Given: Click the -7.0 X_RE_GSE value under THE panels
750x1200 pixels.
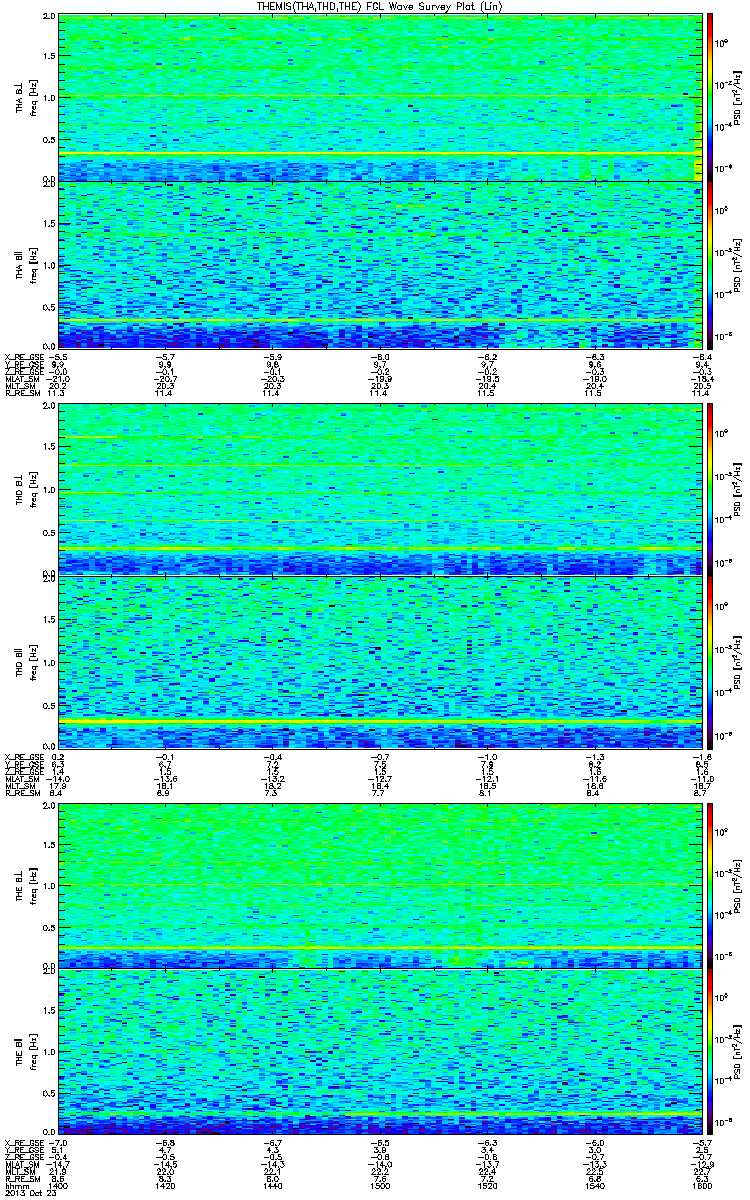Looking at the screenshot, I should [x=59, y=1142].
